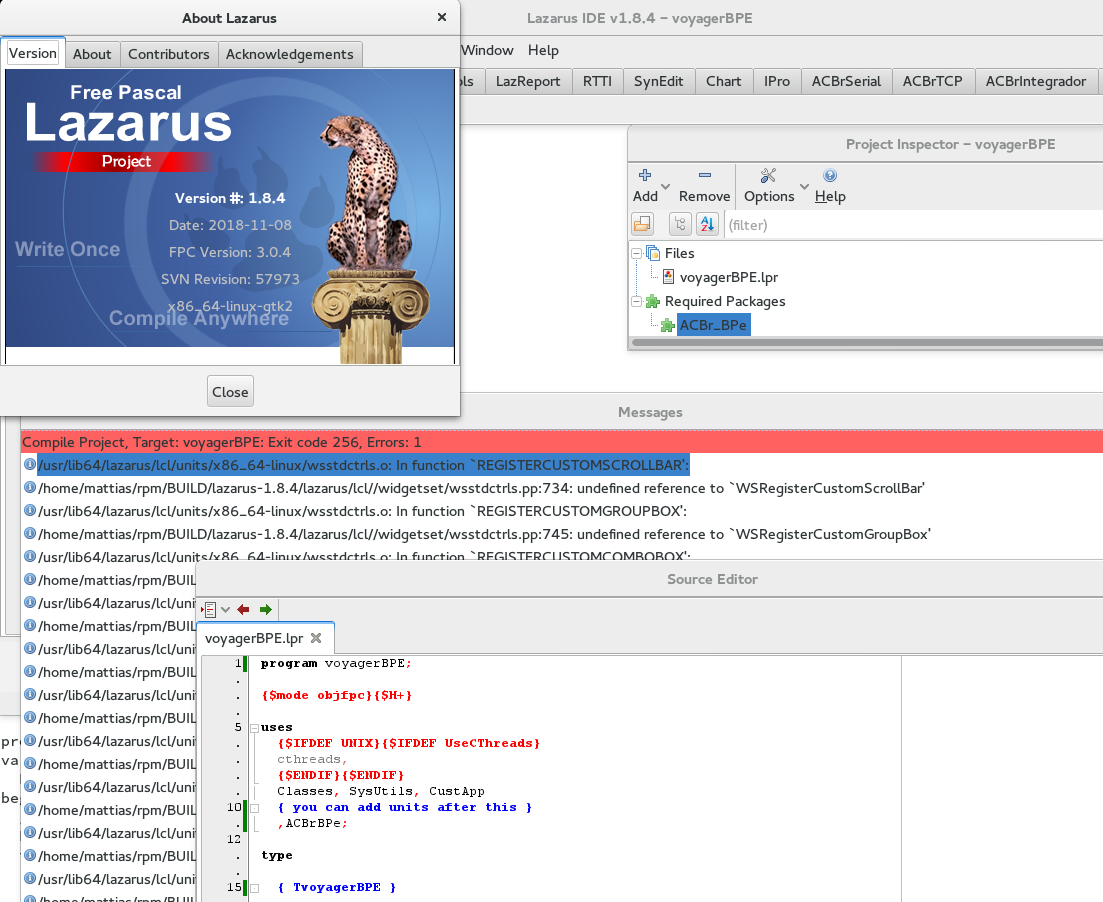Click the Source Editor jump history list icon
This screenshot has height=902, width=1103.
tap(209, 609)
